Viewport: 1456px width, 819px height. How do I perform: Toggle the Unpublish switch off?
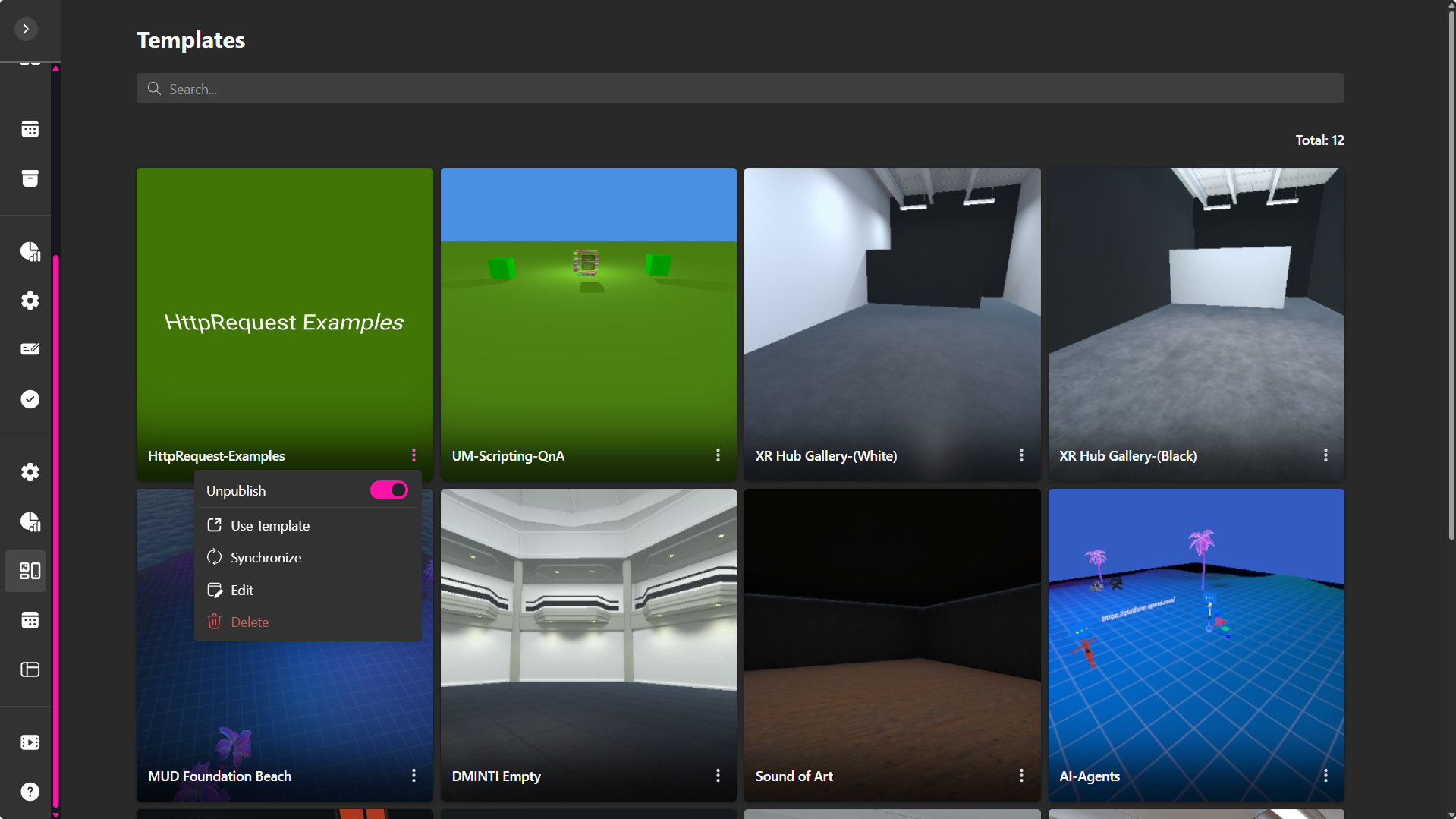(x=388, y=490)
